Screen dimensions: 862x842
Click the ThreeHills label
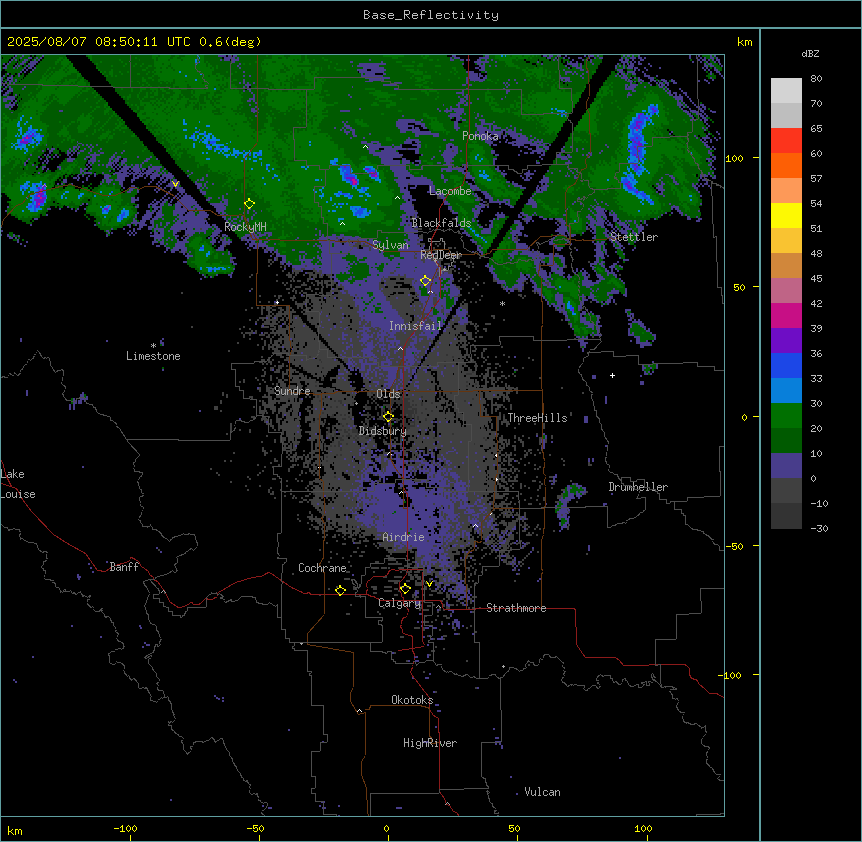[x=537, y=418]
